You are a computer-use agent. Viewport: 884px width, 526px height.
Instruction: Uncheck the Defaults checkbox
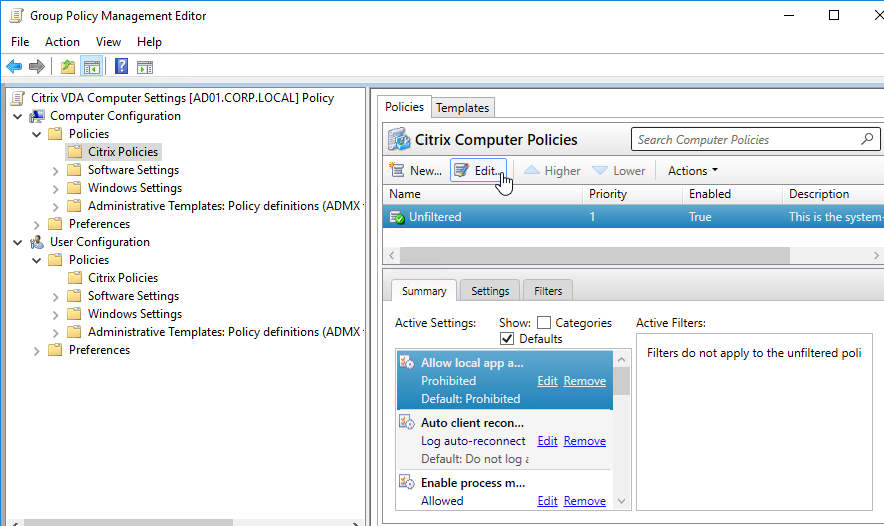click(x=507, y=338)
